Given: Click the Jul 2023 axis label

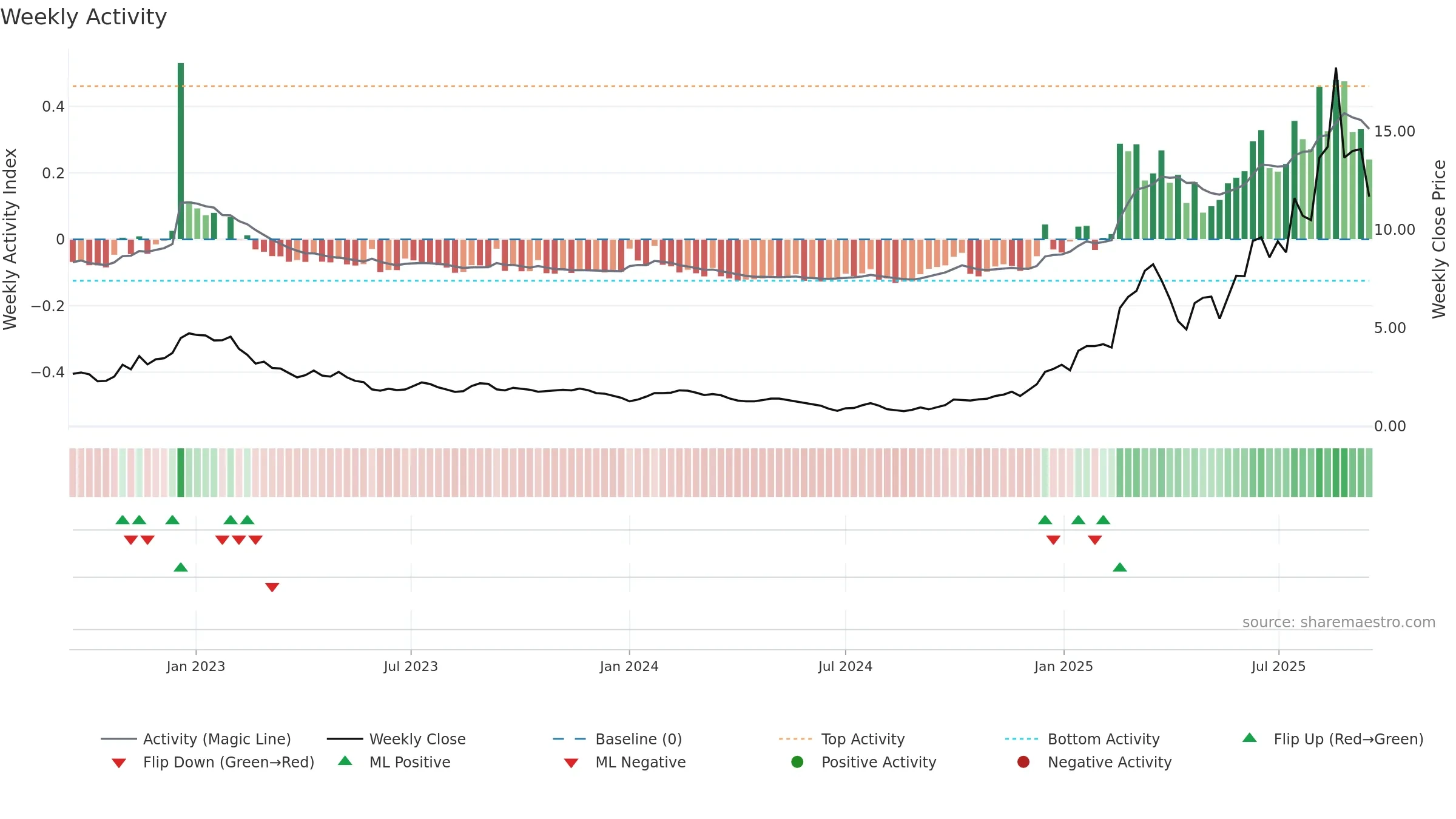Looking at the screenshot, I should tap(411, 666).
